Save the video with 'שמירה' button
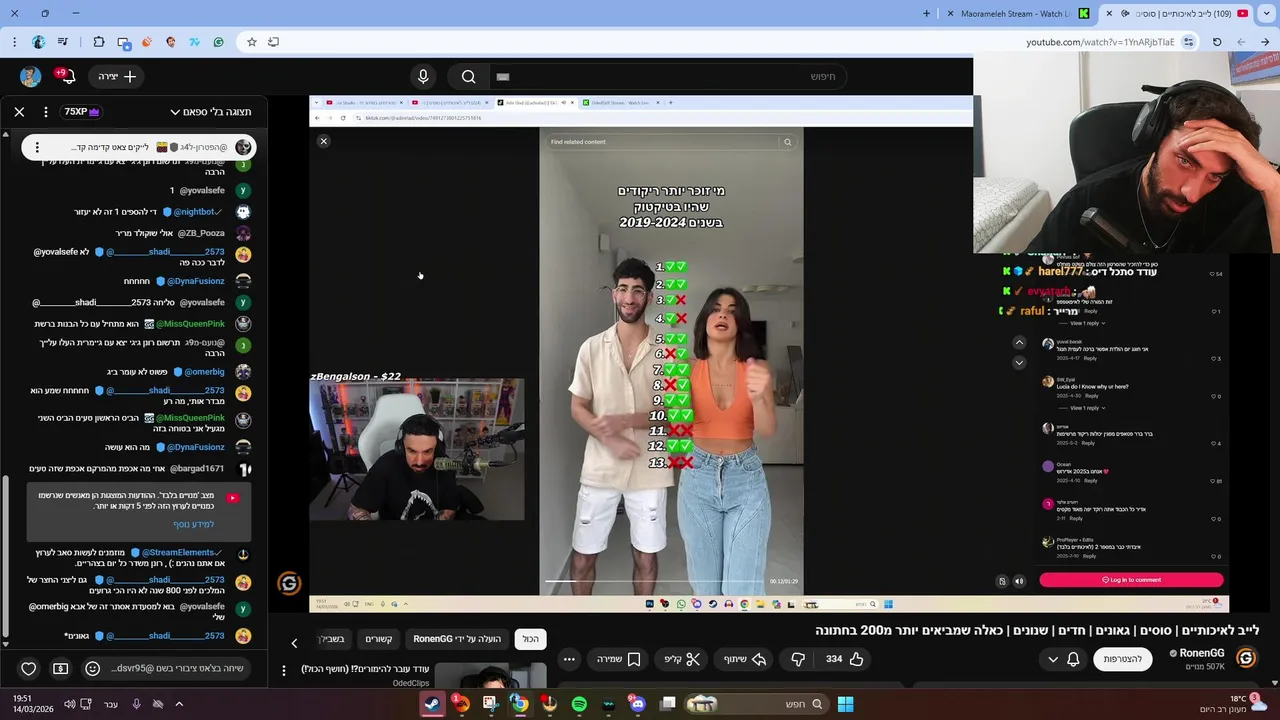Screen dimensions: 1280x720 619,659
